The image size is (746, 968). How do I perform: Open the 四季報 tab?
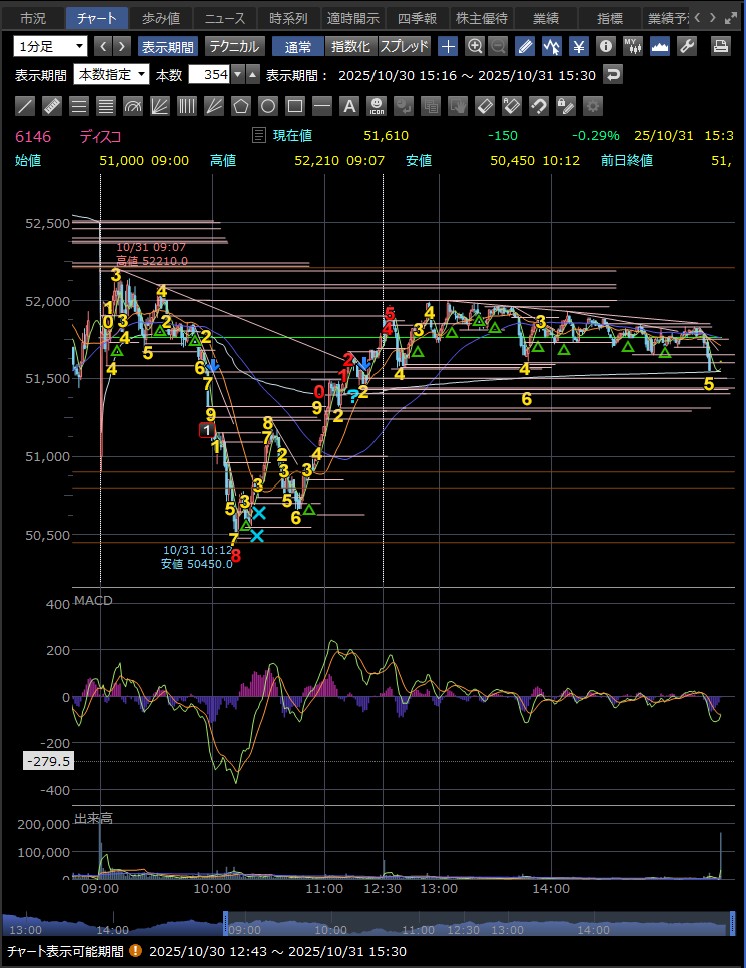pos(417,17)
